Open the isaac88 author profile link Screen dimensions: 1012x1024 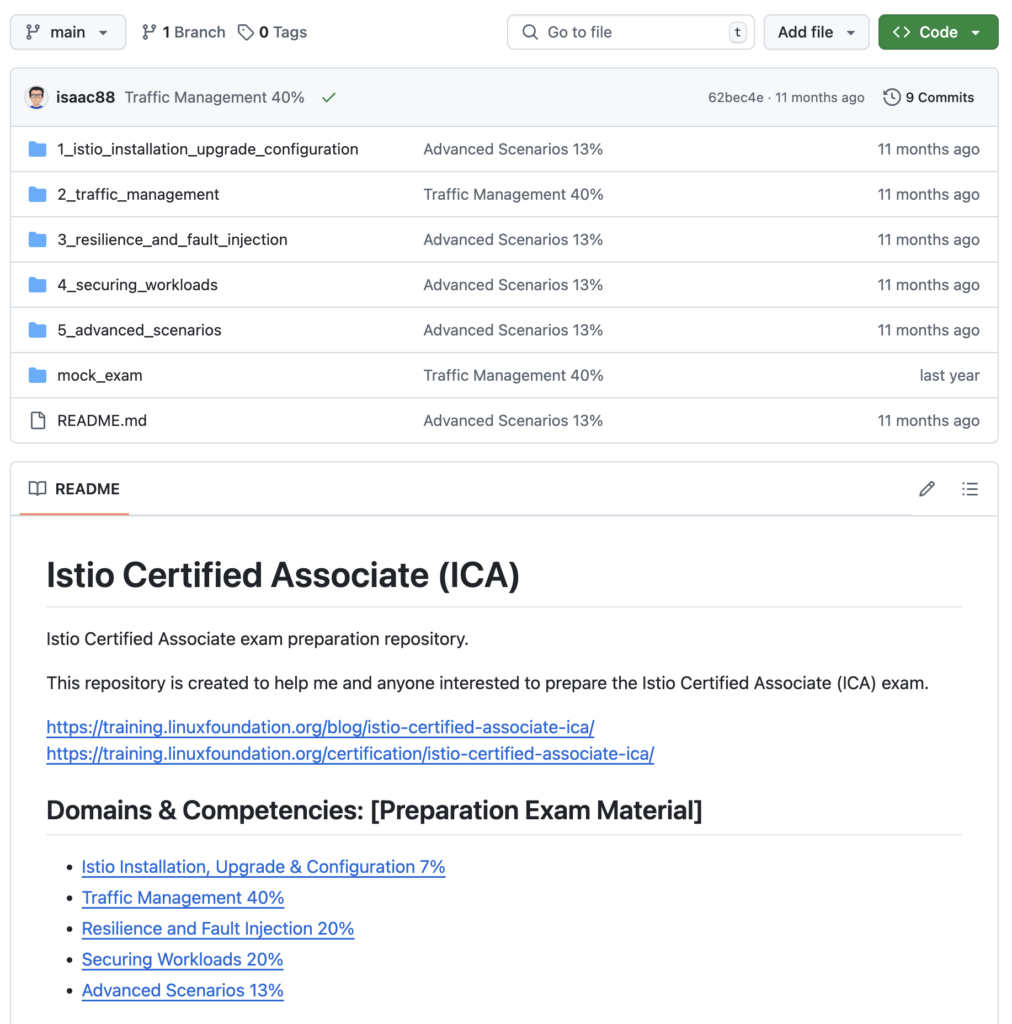point(86,97)
